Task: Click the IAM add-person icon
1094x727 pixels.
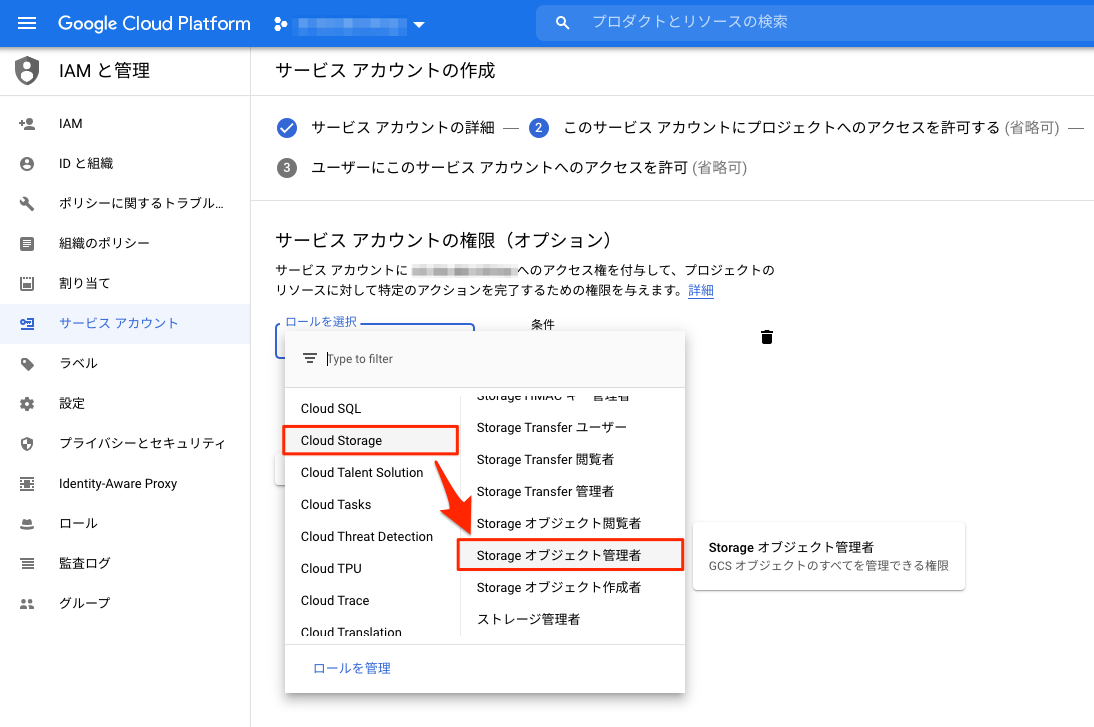Action: [x=27, y=123]
